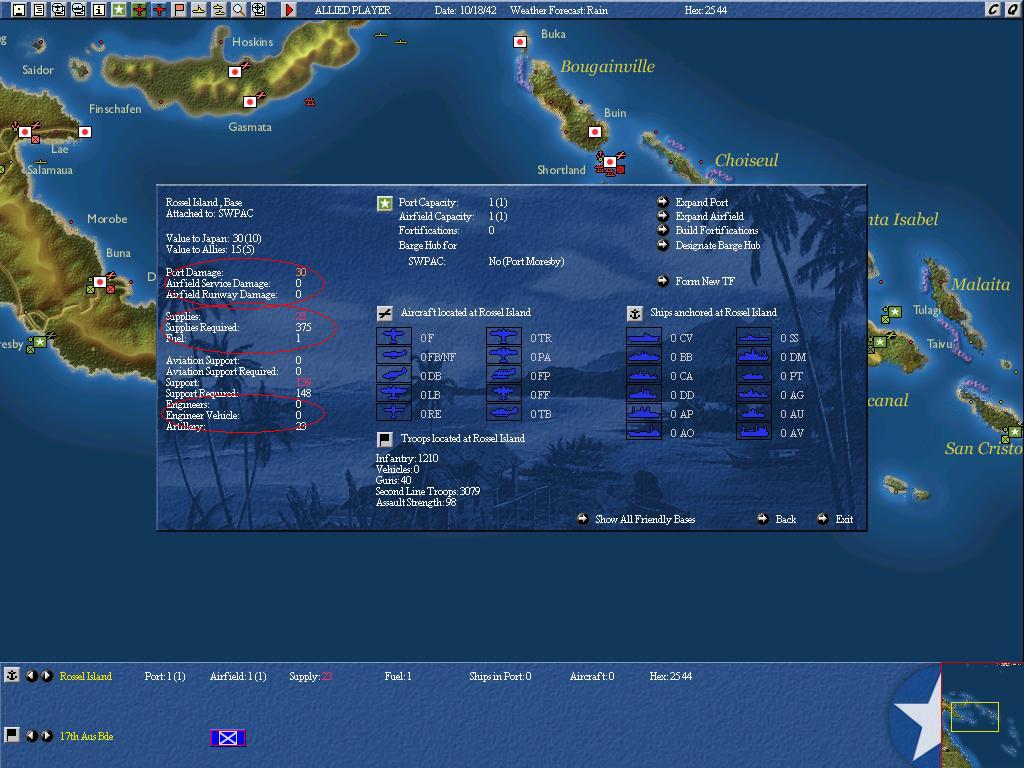Select the 0 DB dive bomber icon
The height and width of the screenshot is (768, 1024).
[394, 375]
